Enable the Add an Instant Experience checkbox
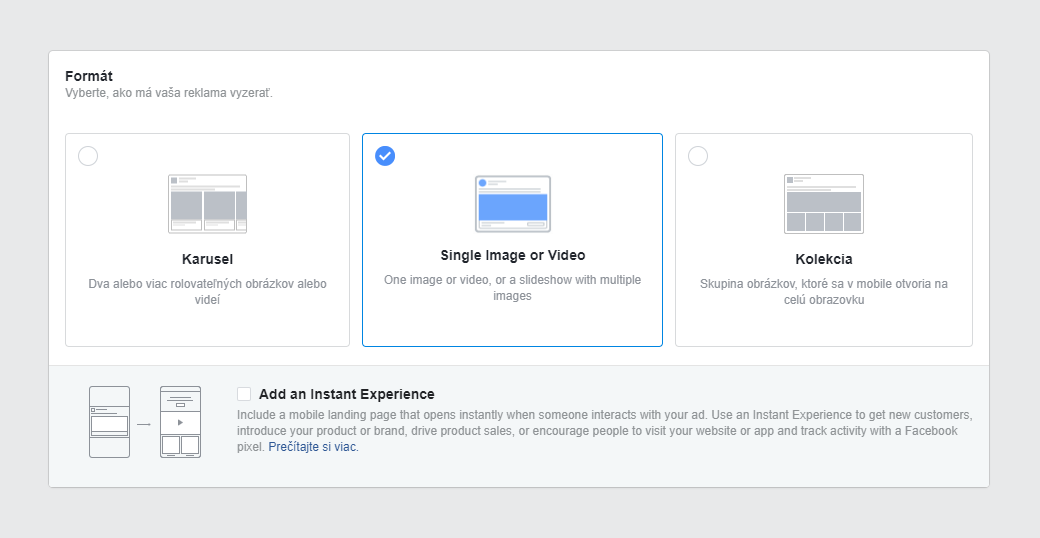Image resolution: width=1040 pixels, height=538 pixels. point(244,394)
